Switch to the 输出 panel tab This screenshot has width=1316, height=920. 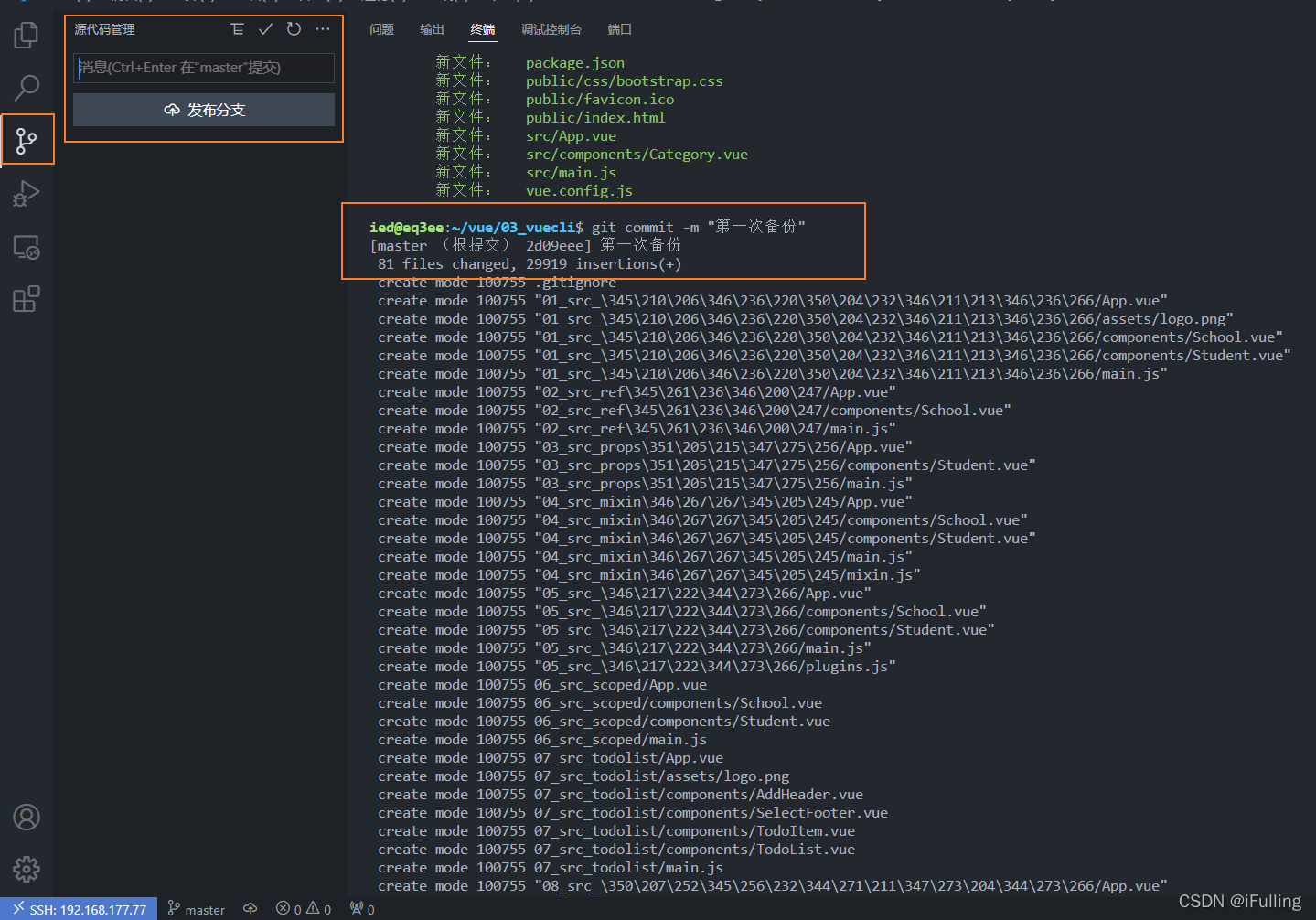point(432,29)
